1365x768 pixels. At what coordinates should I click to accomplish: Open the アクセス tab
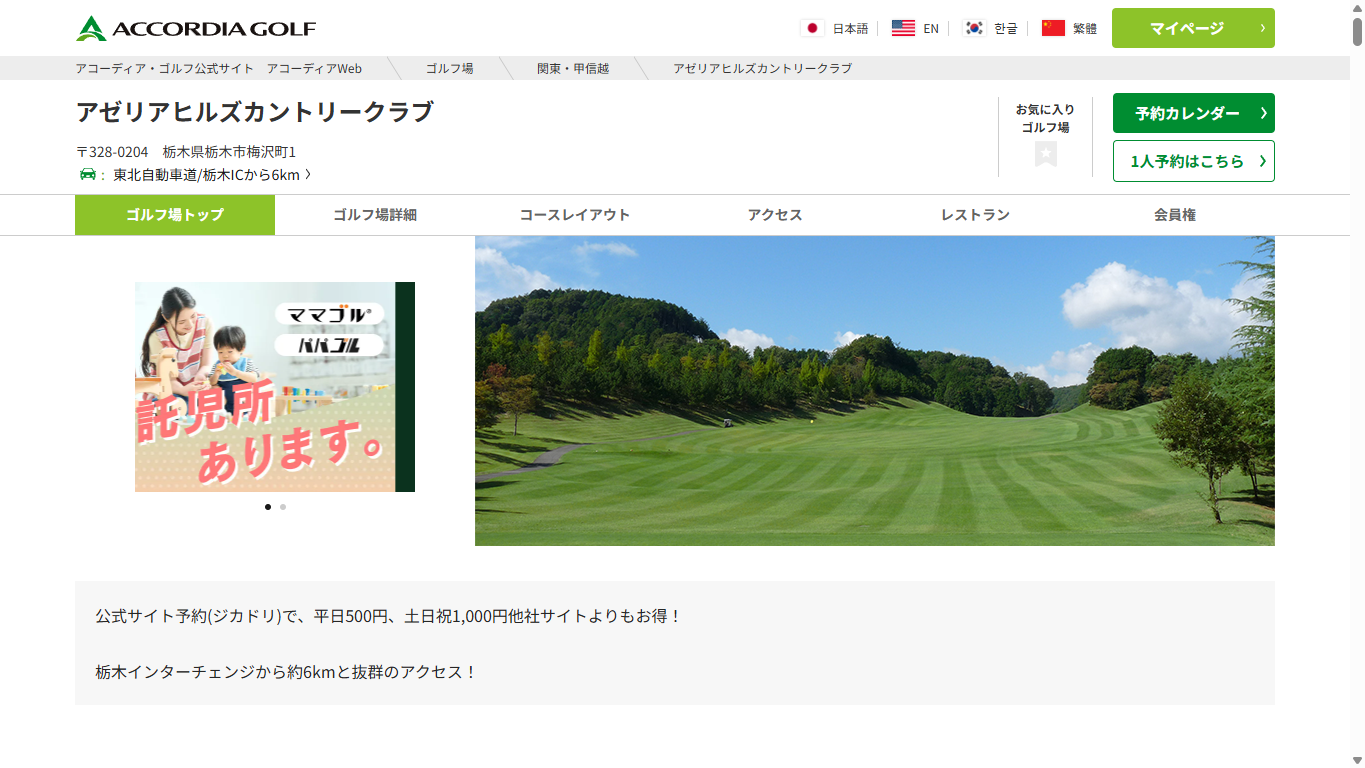775,215
